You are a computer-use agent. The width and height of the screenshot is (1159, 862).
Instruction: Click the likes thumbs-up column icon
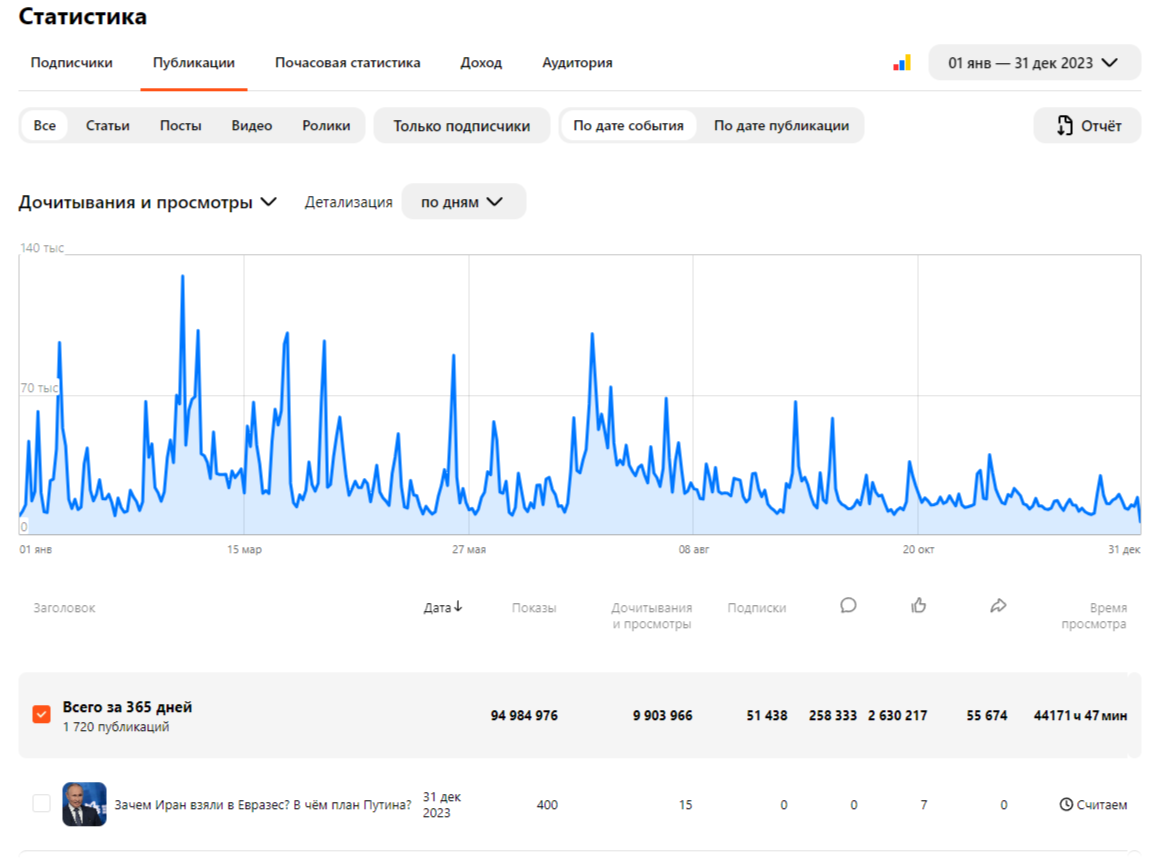click(919, 606)
